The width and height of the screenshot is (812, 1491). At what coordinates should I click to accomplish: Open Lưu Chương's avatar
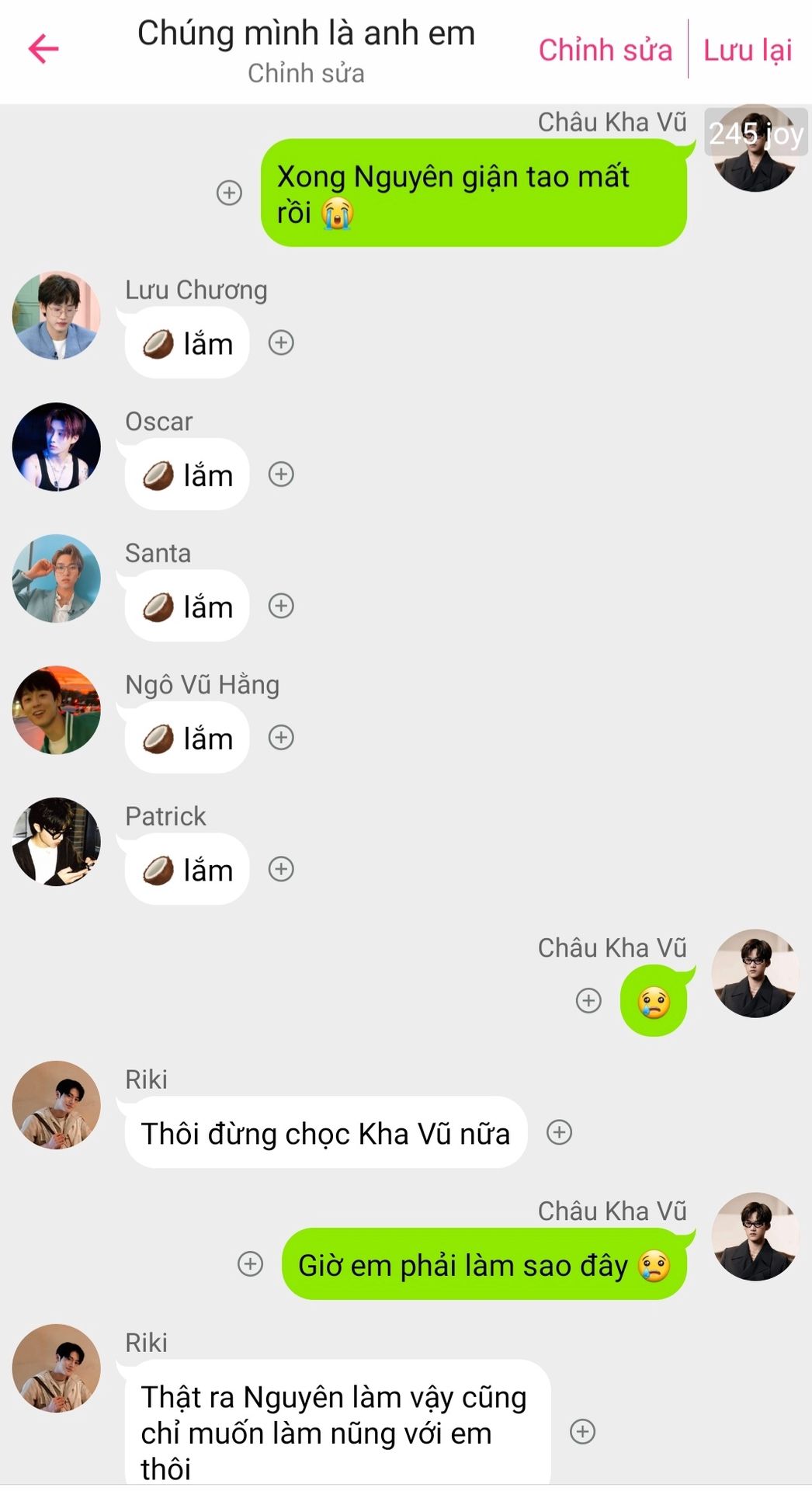click(57, 315)
